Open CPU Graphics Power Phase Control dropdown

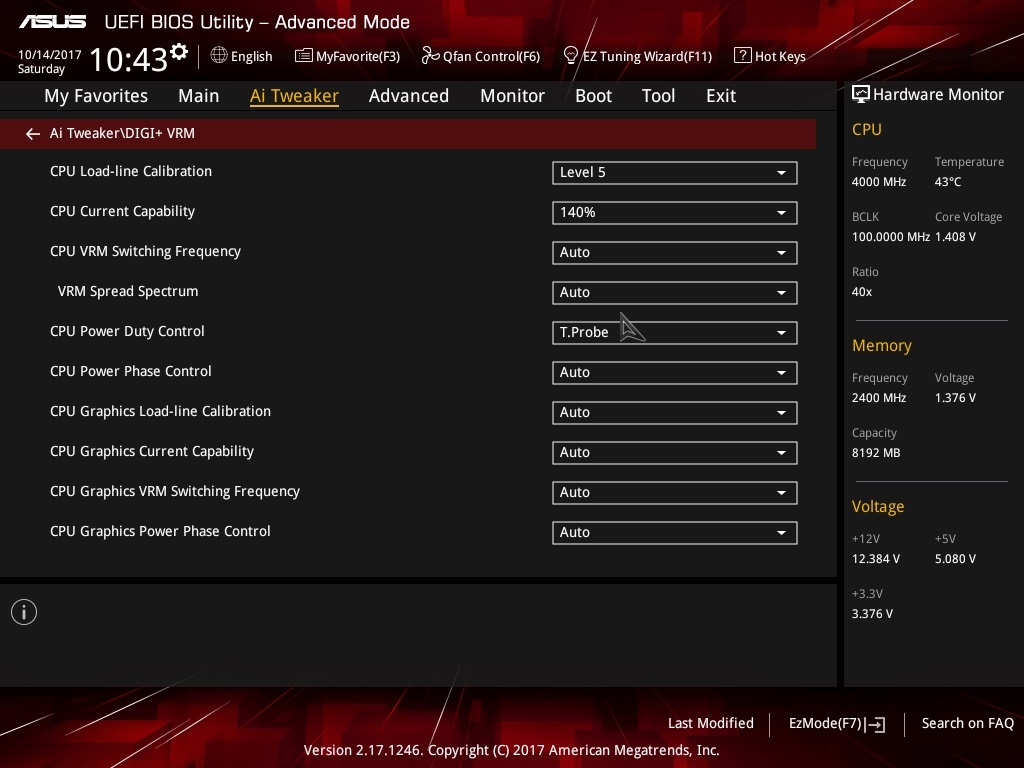[674, 532]
